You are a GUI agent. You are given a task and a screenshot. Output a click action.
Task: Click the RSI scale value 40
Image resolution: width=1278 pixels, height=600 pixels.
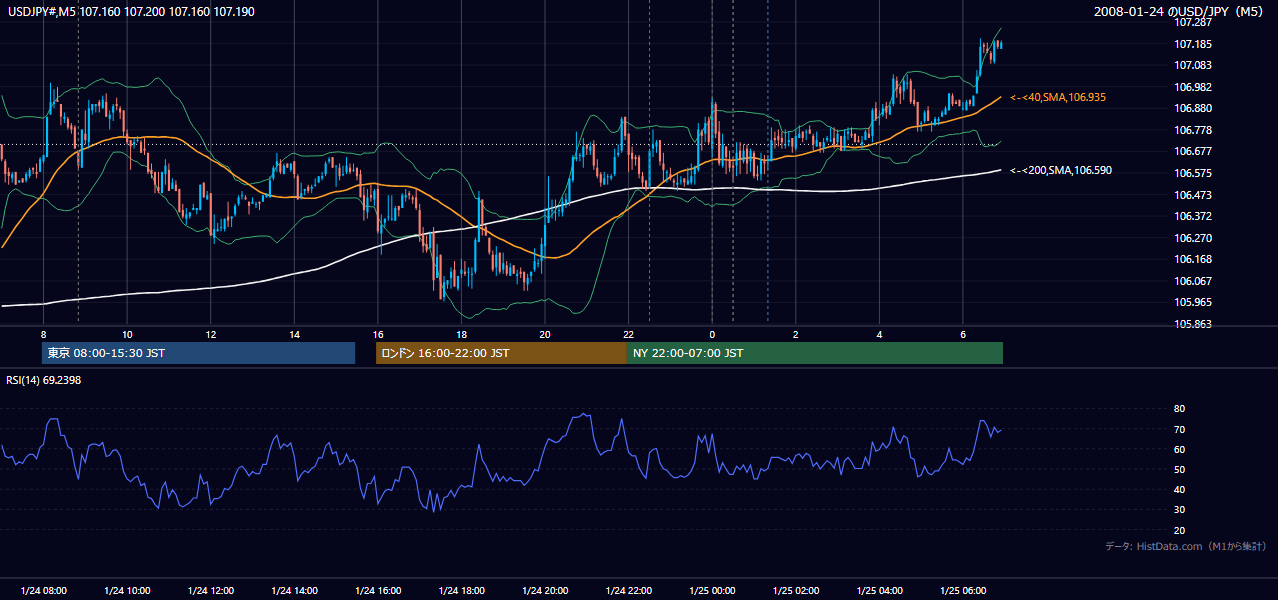[1180, 489]
